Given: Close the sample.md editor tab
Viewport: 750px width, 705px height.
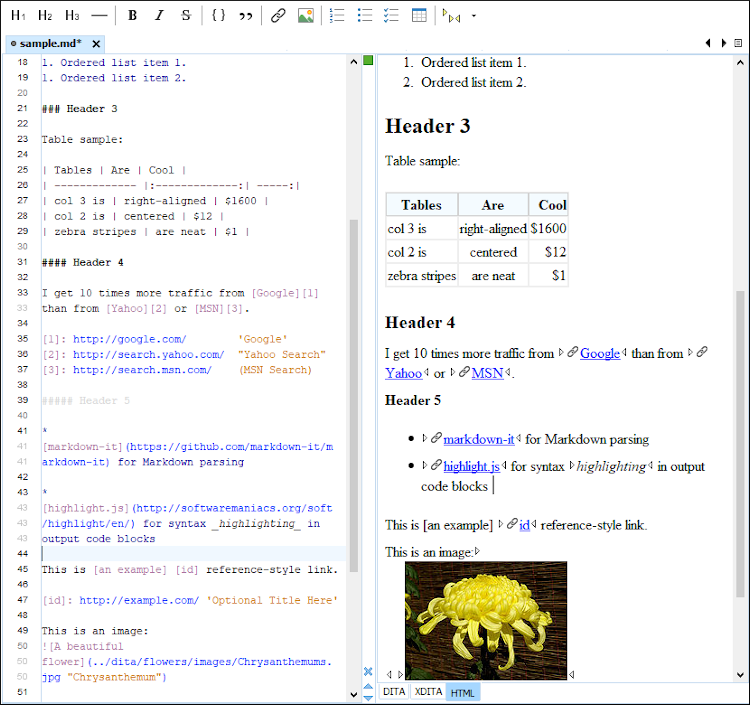Looking at the screenshot, I should pyautogui.click(x=96, y=44).
